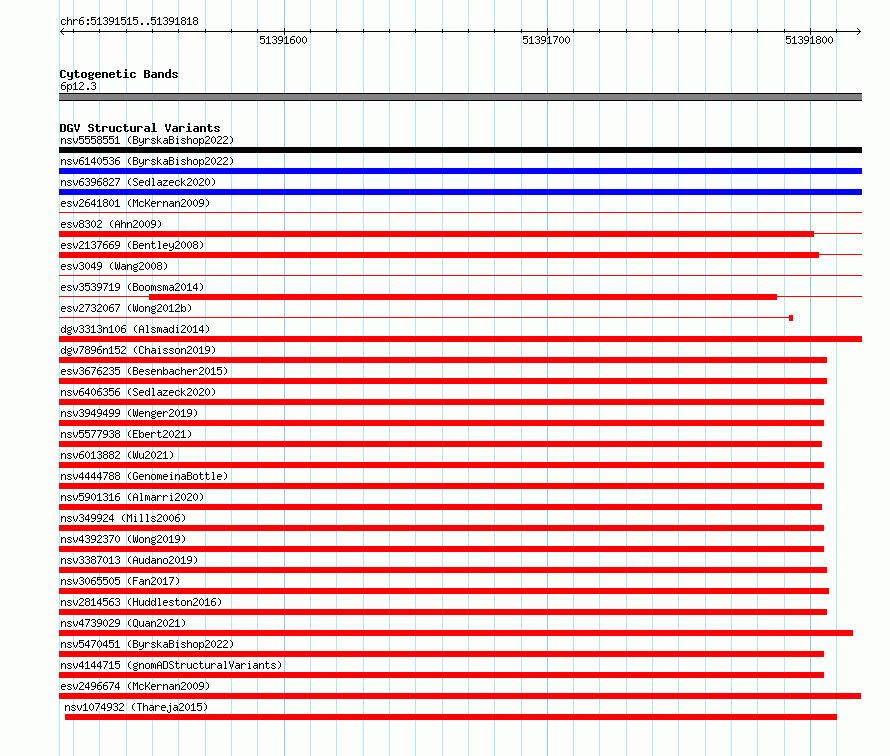The width and height of the screenshot is (890, 756).
Task: Open dgv3313n106 (Alsmadi2014) label
Action: (x=135, y=329)
